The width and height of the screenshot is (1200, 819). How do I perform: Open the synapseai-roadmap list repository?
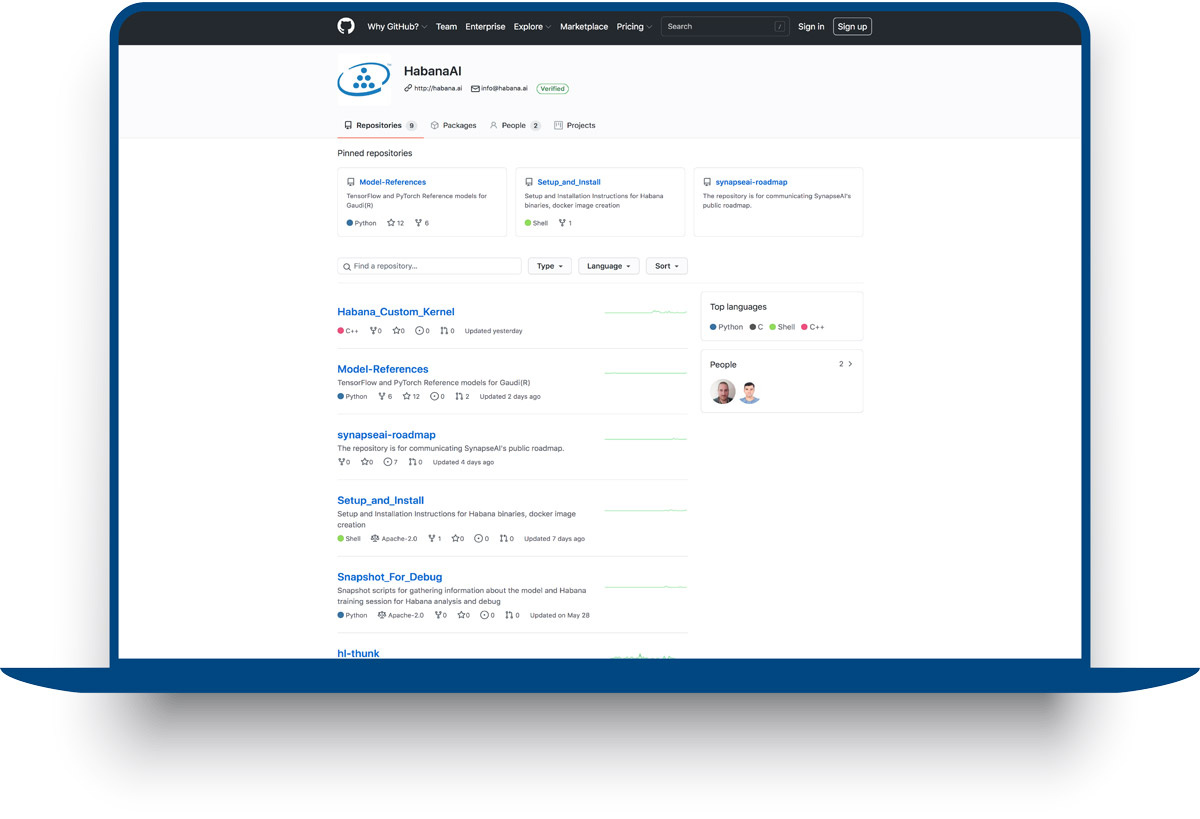click(387, 435)
